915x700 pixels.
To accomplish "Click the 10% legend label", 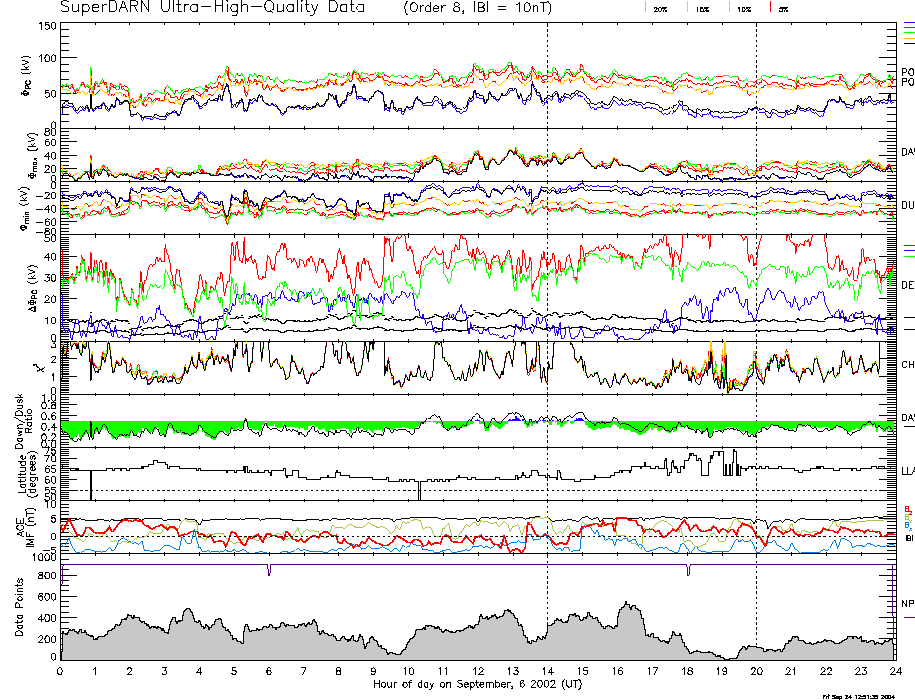I will (x=744, y=8).
